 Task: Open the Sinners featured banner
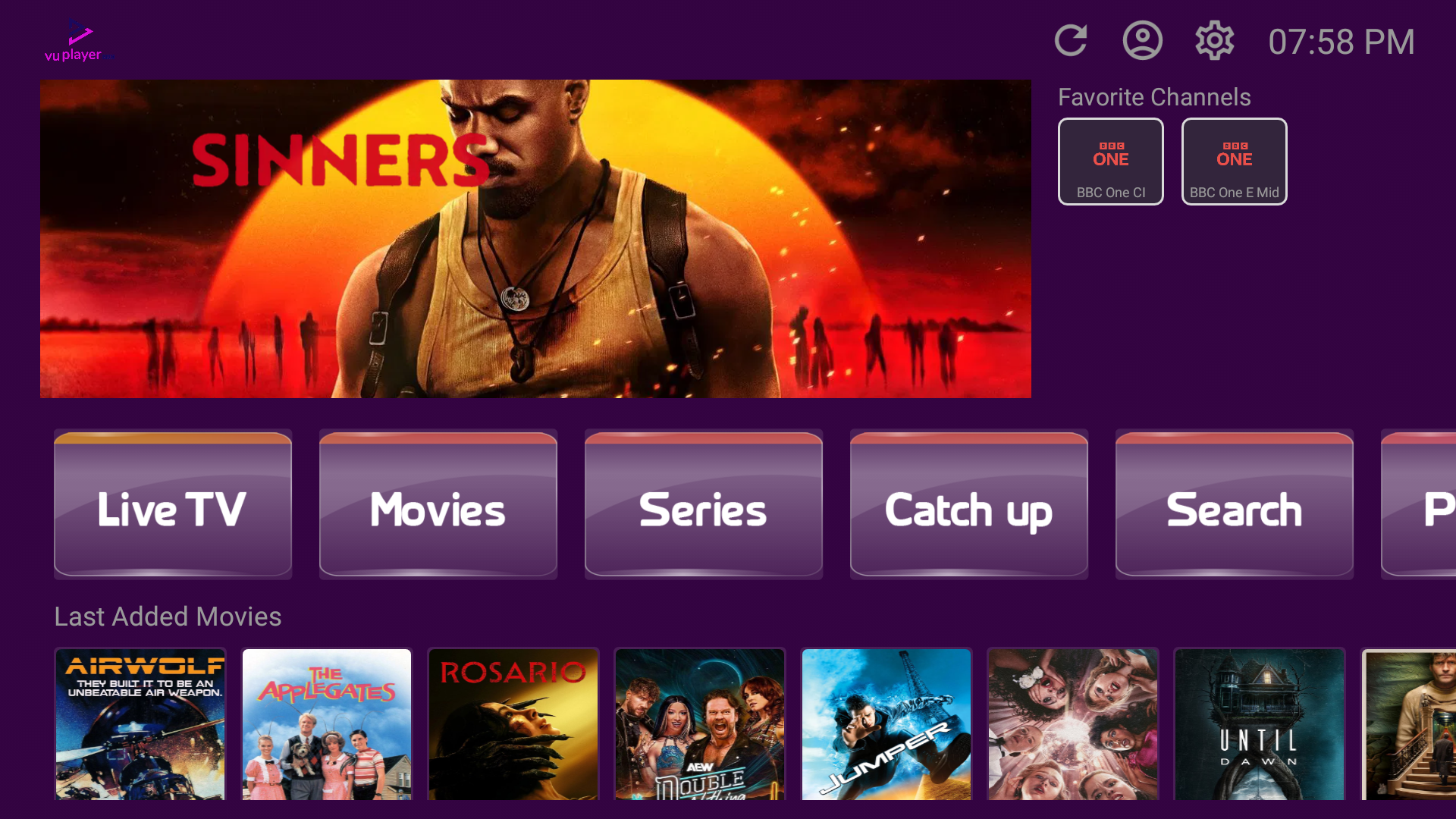point(535,239)
